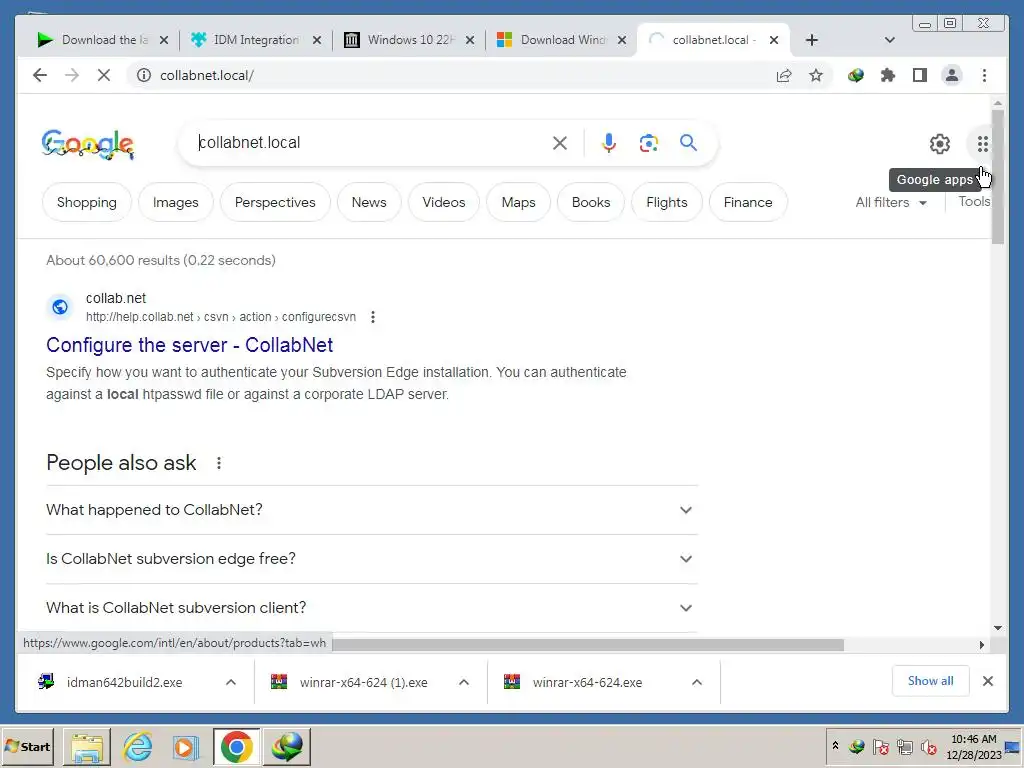Click the horizontal scrollbar thumb
This screenshot has width=1024, height=768.
pyautogui.click(x=588, y=645)
